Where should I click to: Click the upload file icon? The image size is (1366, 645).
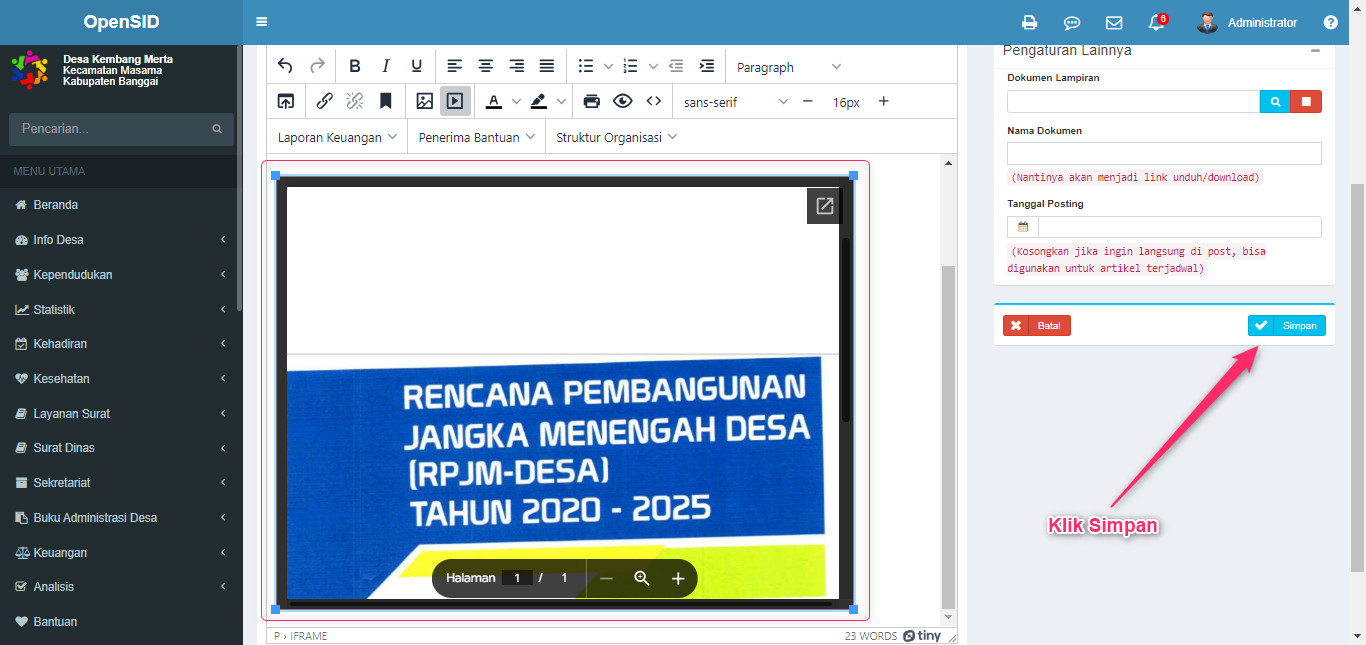(286, 101)
